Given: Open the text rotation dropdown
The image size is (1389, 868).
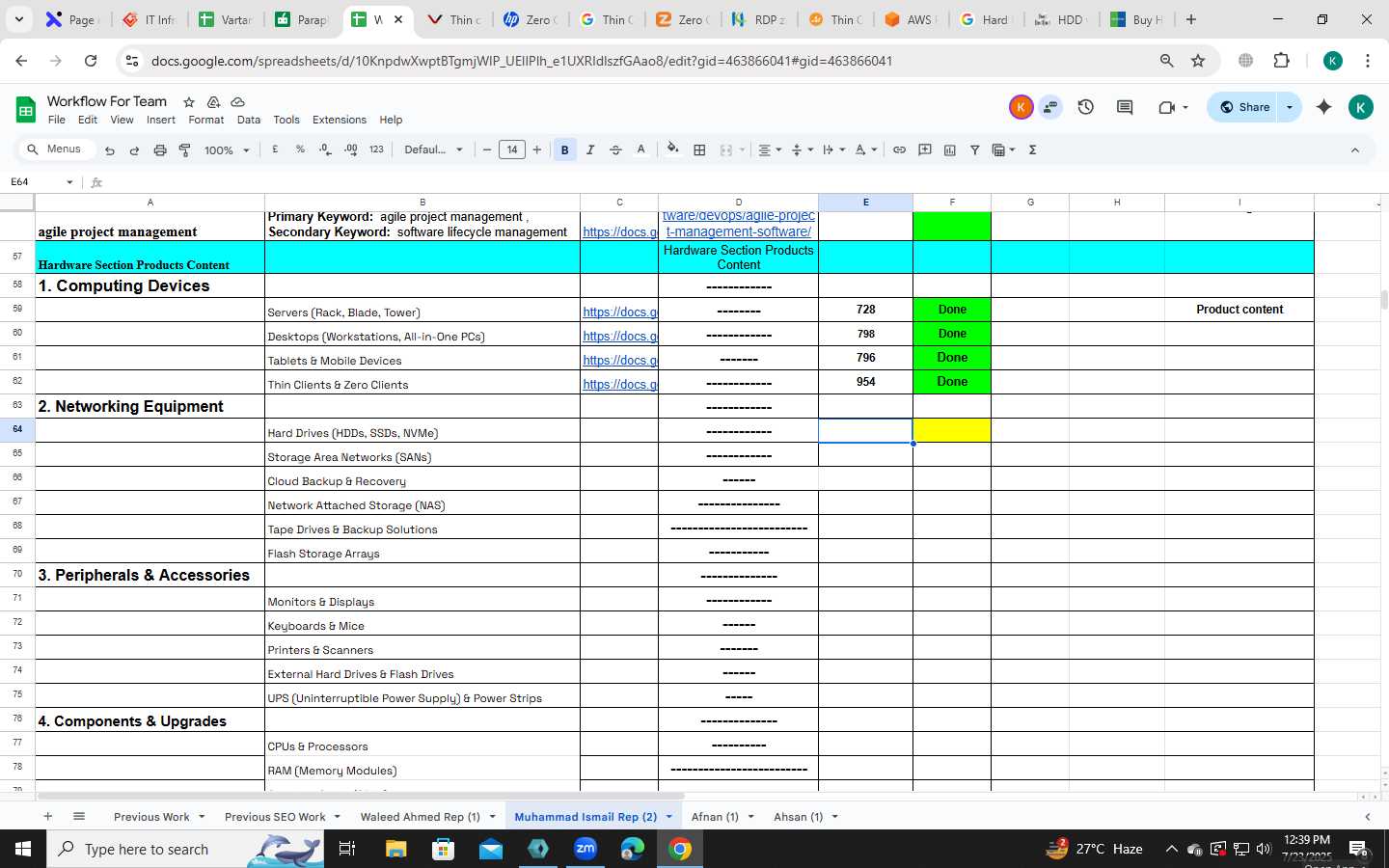Looking at the screenshot, I should (x=866, y=149).
